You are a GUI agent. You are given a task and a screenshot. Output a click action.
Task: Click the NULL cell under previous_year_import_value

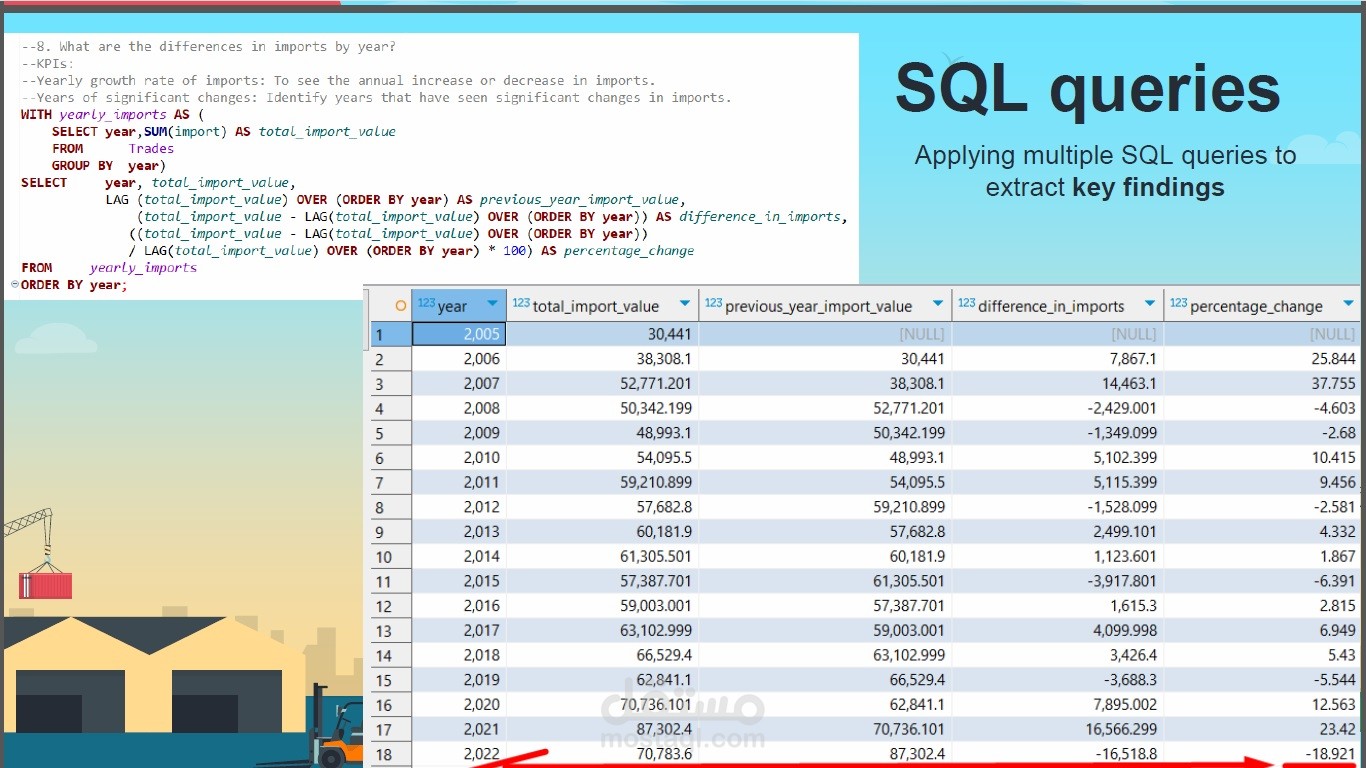[x=825, y=334]
